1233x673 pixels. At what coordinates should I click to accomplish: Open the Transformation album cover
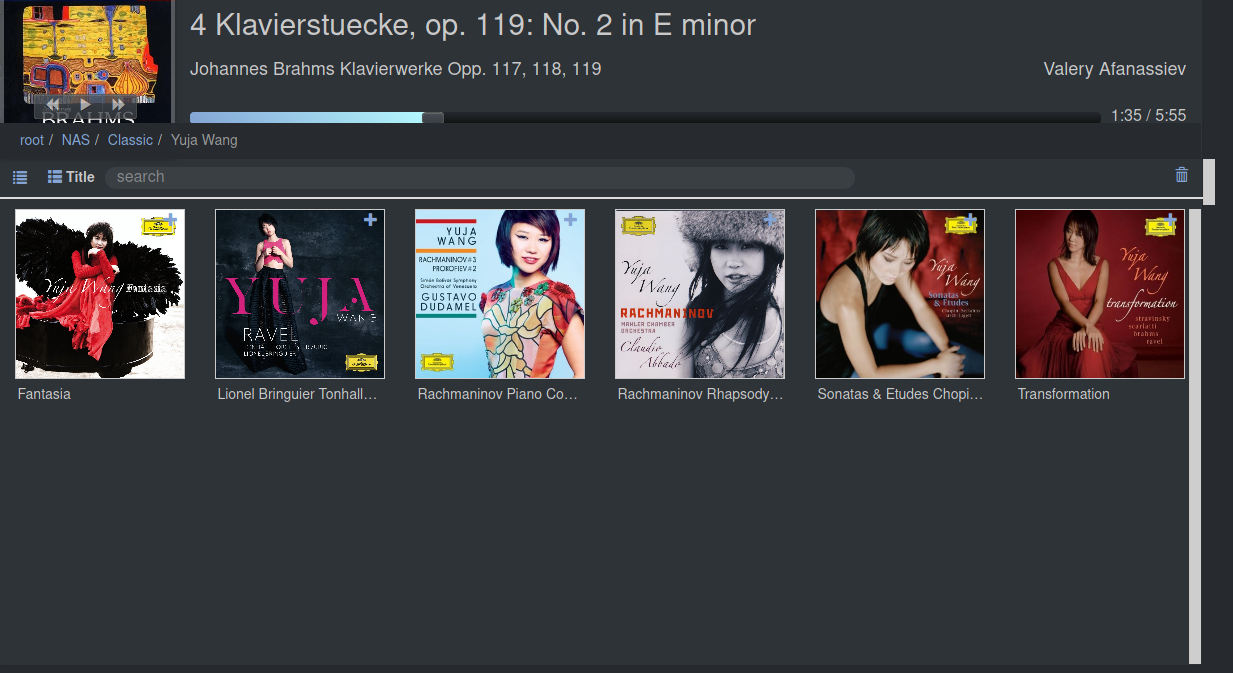tap(1100, 294)
